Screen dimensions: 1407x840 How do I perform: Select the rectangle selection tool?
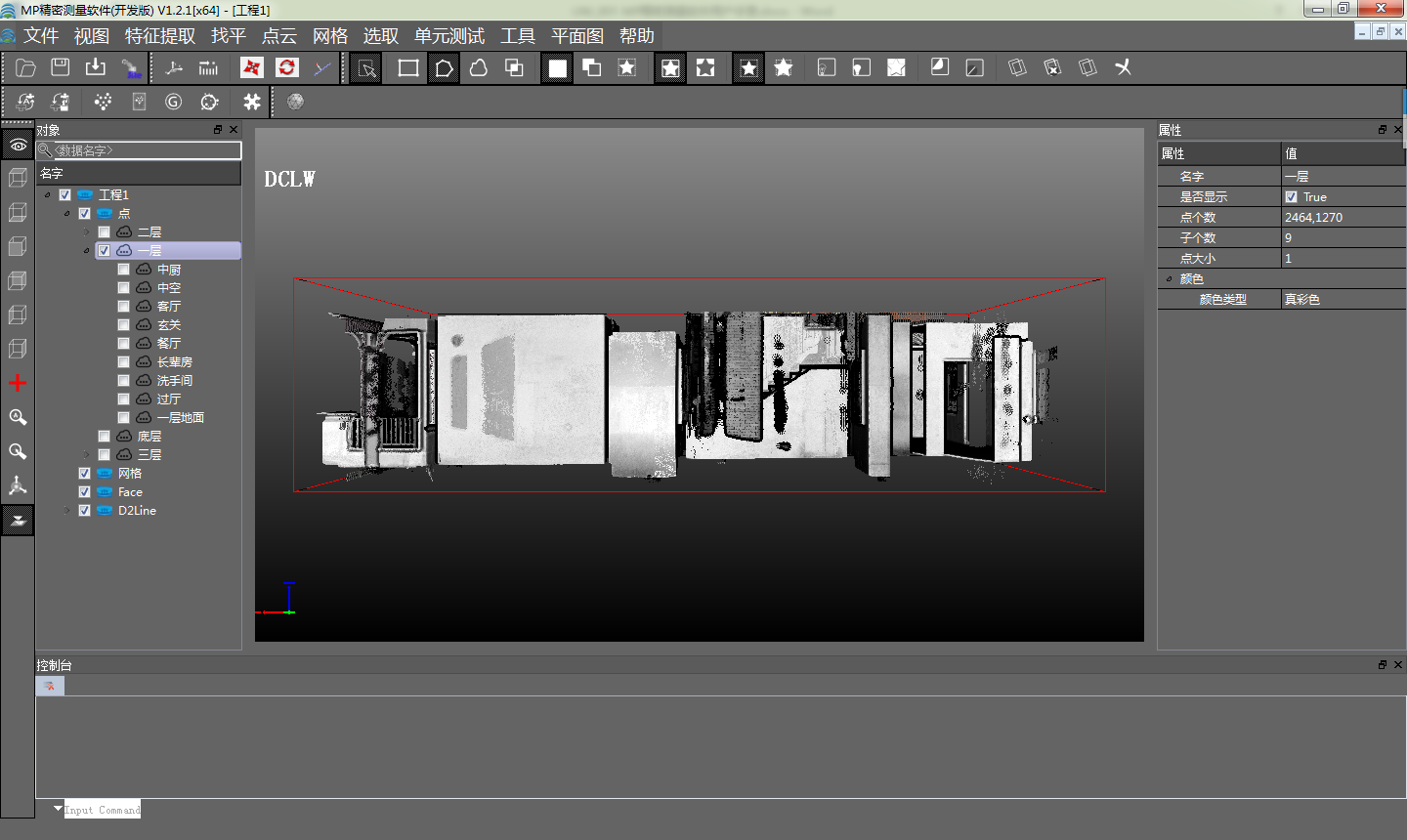pos(408,67)
